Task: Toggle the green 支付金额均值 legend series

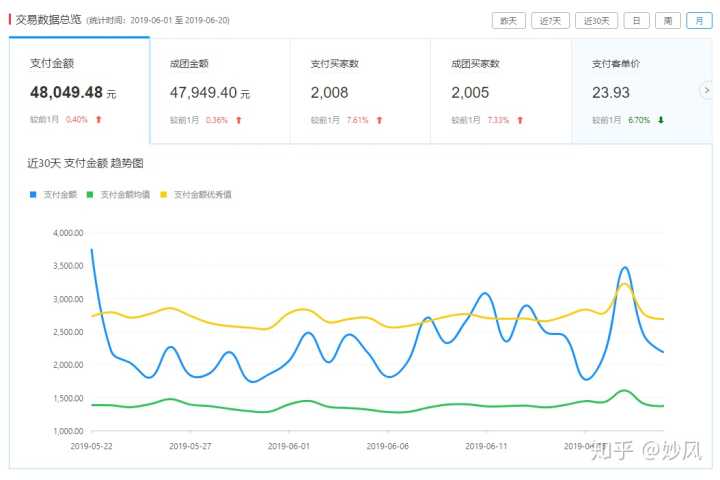Action: point(119,195)
